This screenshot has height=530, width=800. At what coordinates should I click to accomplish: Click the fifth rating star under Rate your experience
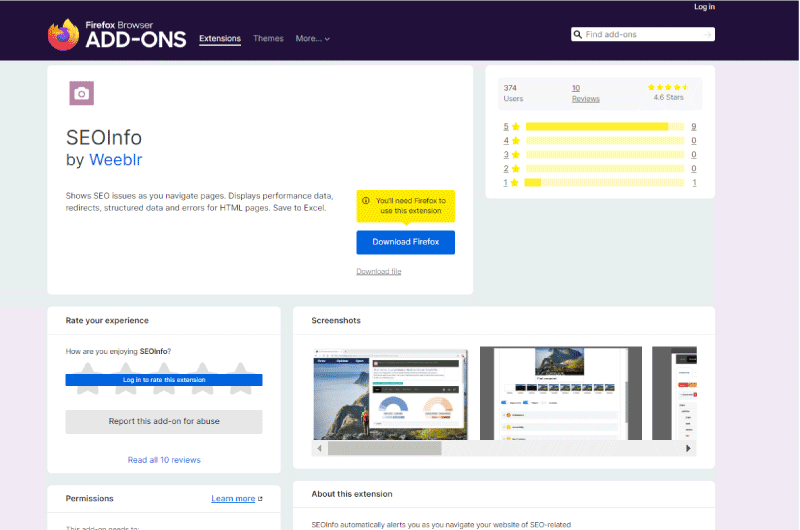[x=240, y=378]
